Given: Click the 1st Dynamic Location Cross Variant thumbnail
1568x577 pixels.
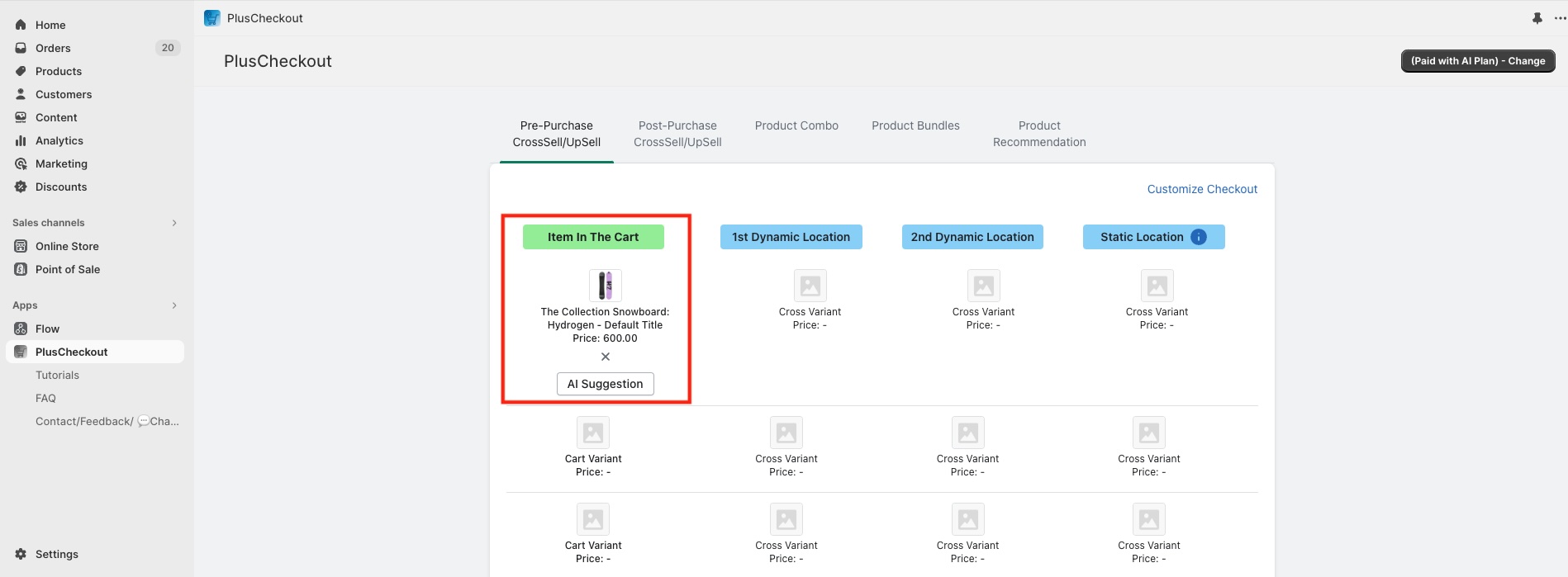Looking at the screenshot, I should pos(810,286).
